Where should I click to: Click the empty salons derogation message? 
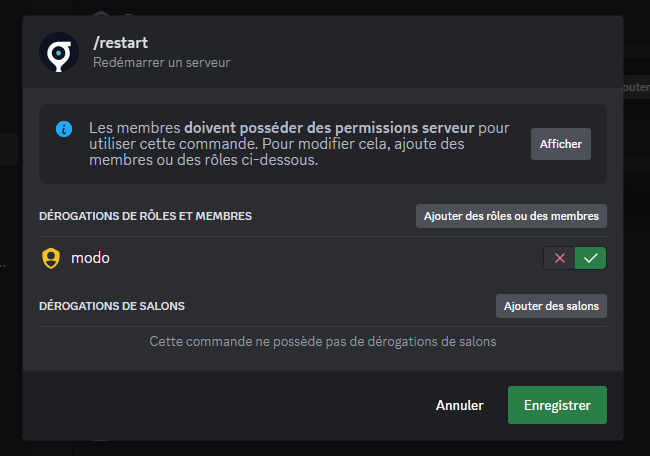tap(322, 341)
